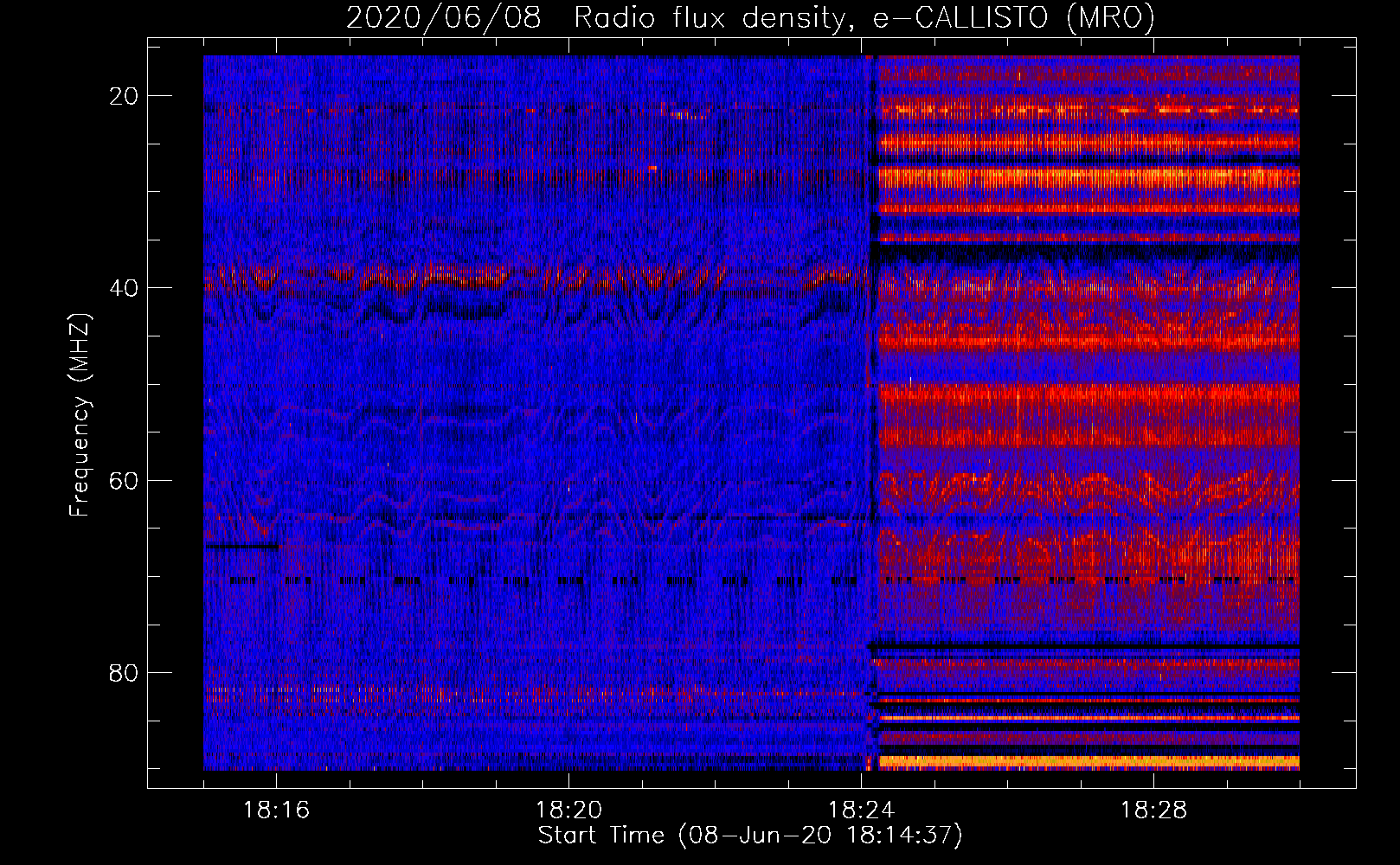Viewport: 1400px width, 865px height.
Task: Click the plot title '2020/06/08 Radio flux density'
Action: coord(749,17)
